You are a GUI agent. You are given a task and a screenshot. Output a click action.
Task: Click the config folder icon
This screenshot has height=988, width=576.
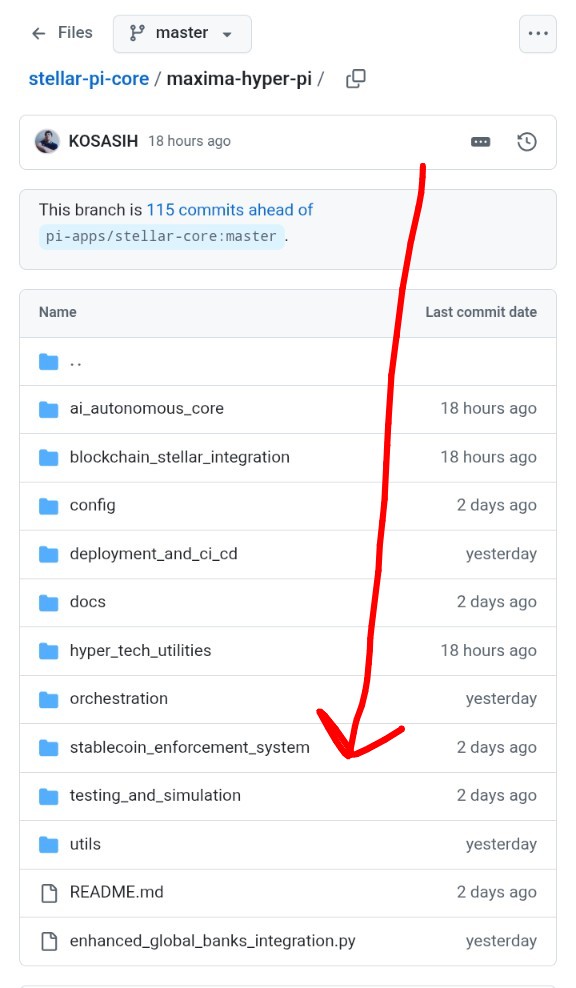[x=49, y=506]
